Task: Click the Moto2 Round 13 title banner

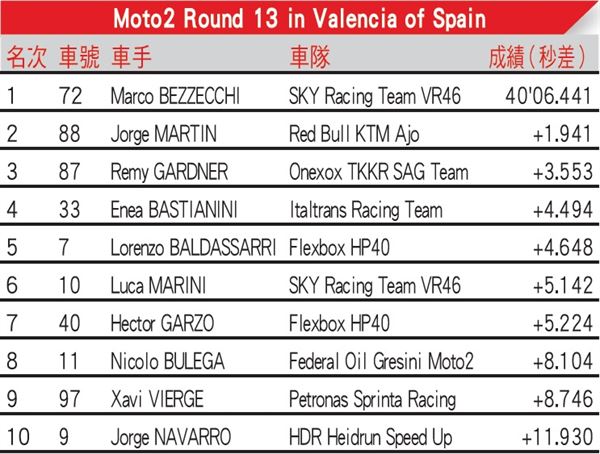Action: coord(300,18)
